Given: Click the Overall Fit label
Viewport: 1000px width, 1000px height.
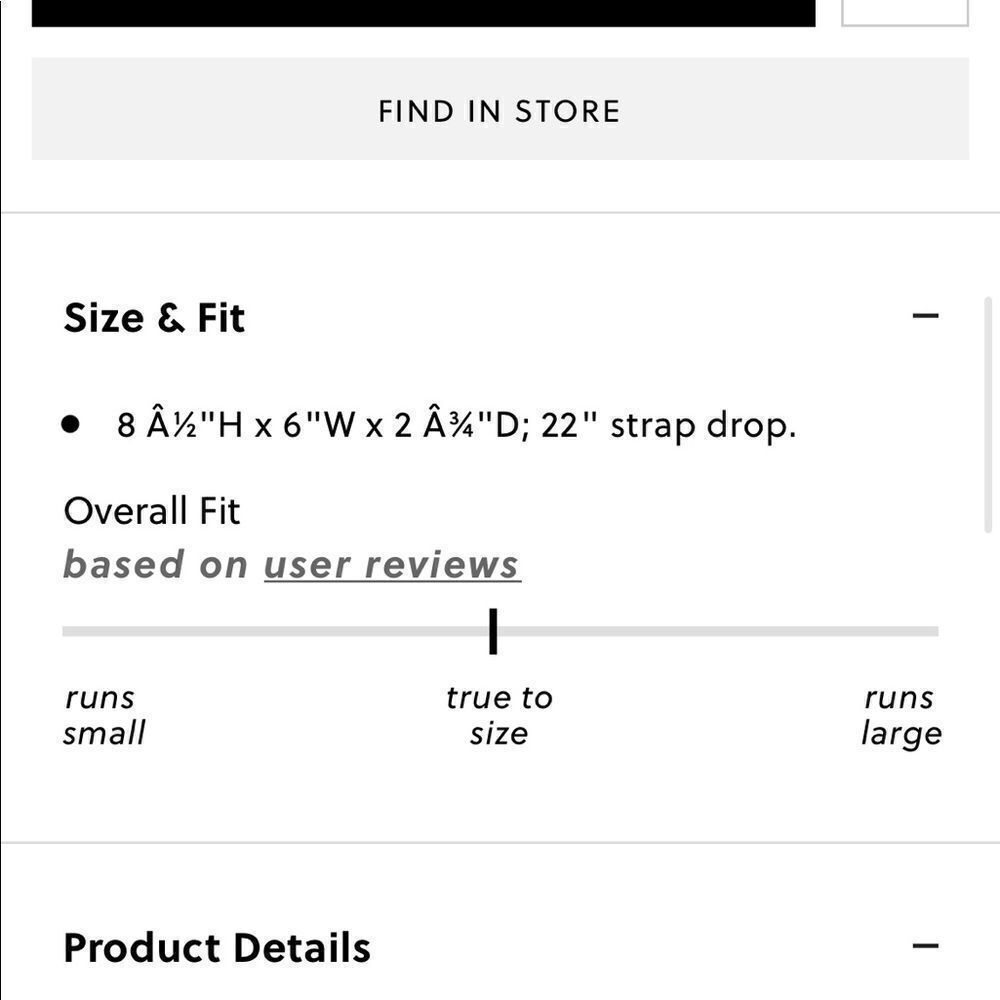Looking at the screenshot, I should (151, 511).
